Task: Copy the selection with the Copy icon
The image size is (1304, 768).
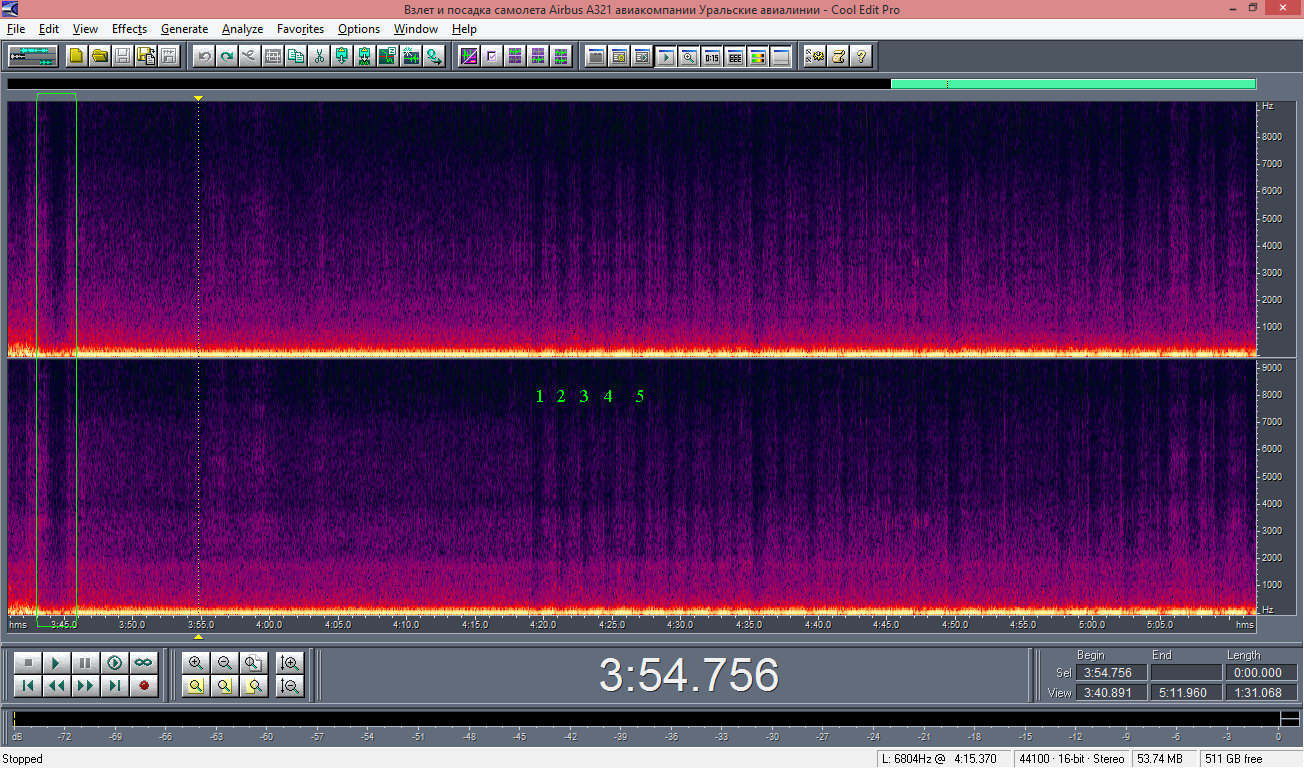Action: click(x=296, y=56)
